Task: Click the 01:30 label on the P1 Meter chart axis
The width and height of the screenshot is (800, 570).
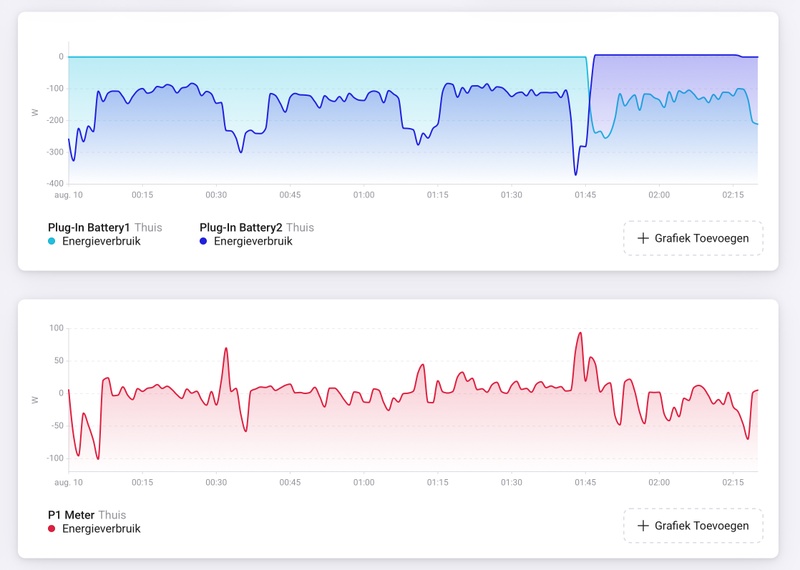Action: point(511,482)
